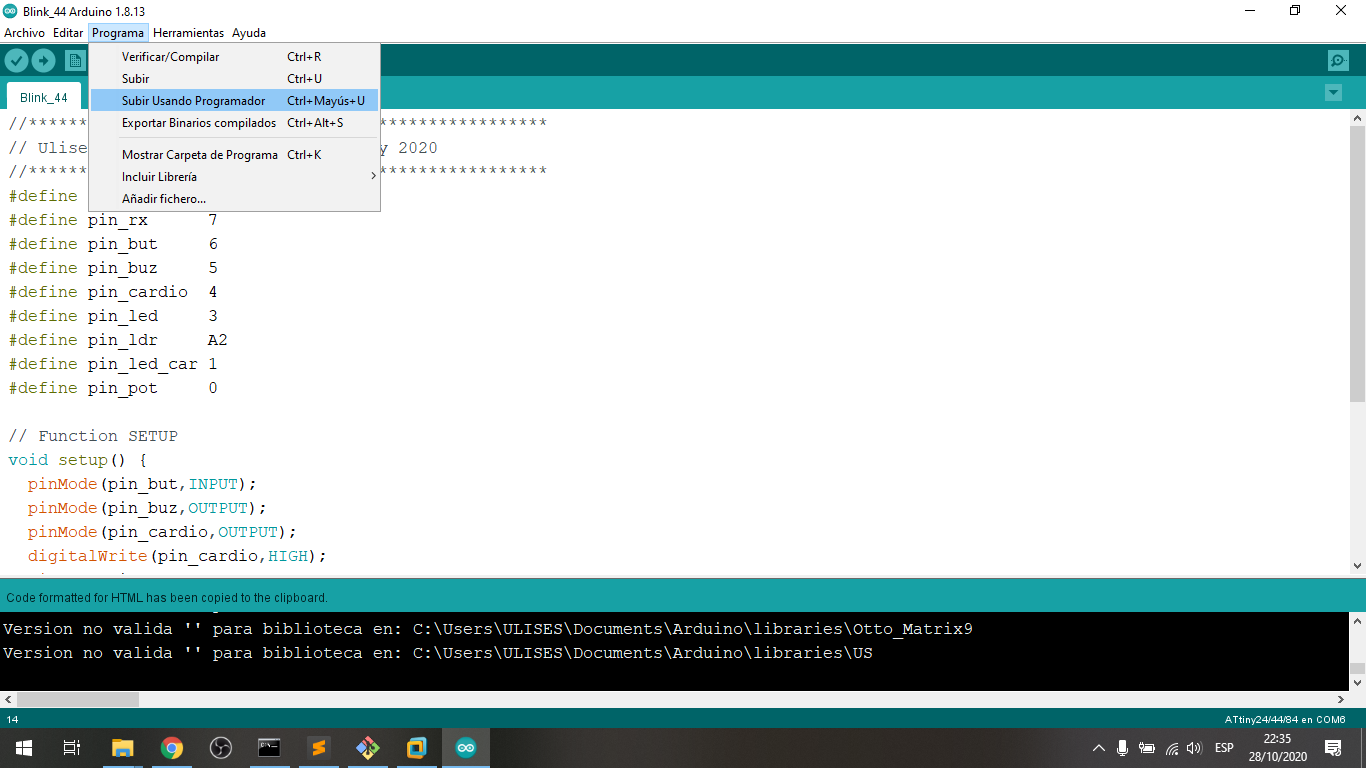The width and height of the screenshot is (1366, 768).
Task: Click the '#define pin_pot 0' code line
Action: [x=113, y=388]
